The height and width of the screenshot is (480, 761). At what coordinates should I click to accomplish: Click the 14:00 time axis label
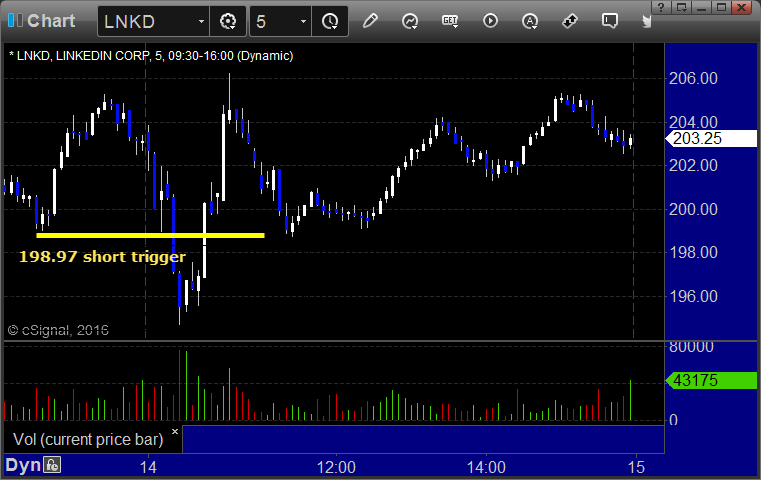486,467
